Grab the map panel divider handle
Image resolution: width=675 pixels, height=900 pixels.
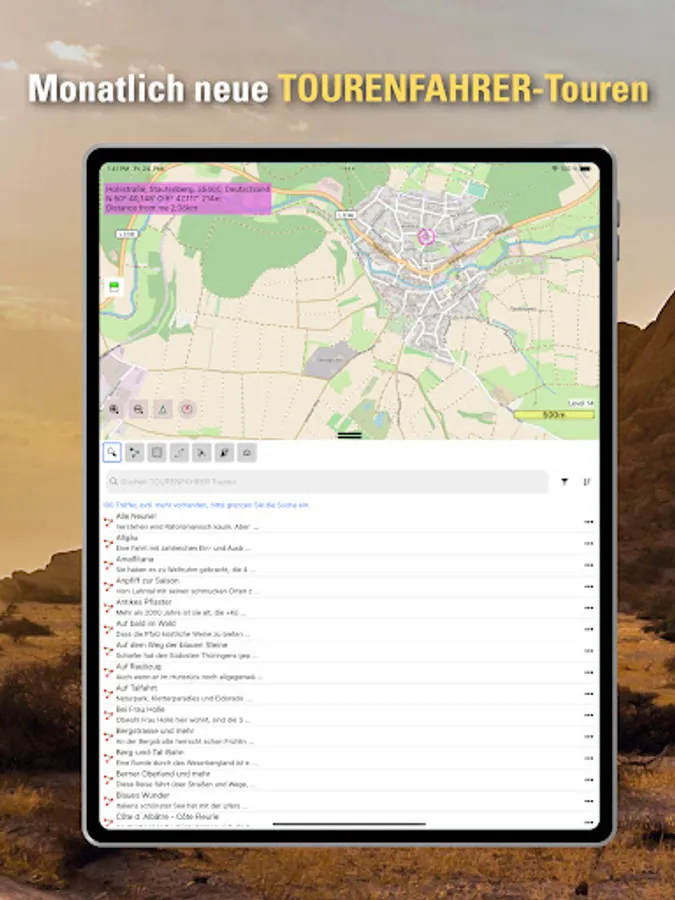pyautogui.click(x=350, y=436)
